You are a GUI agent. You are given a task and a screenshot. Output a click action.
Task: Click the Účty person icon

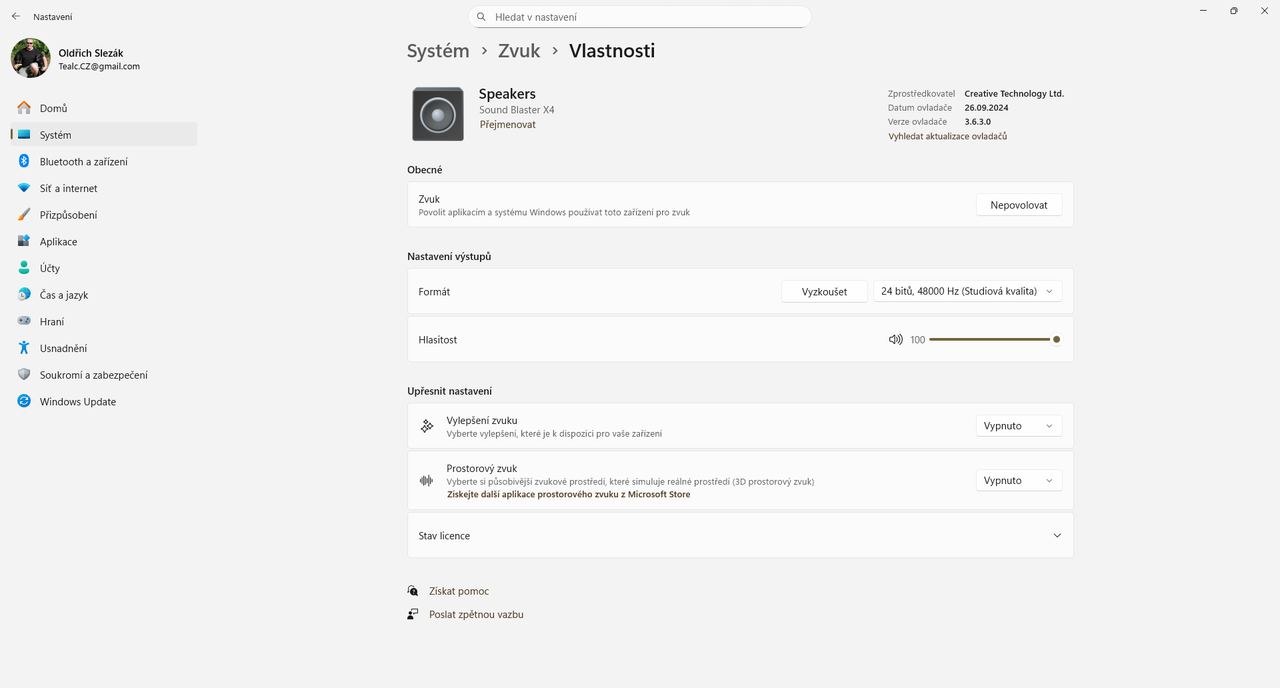(x=24, y=268)
